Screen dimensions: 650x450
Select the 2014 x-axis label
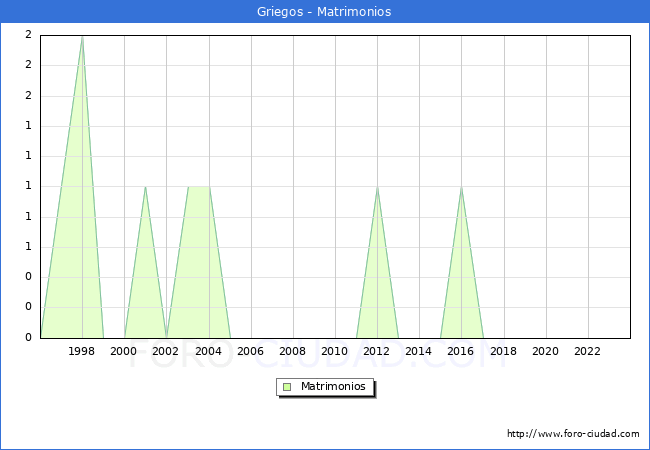tap(419, 352)
